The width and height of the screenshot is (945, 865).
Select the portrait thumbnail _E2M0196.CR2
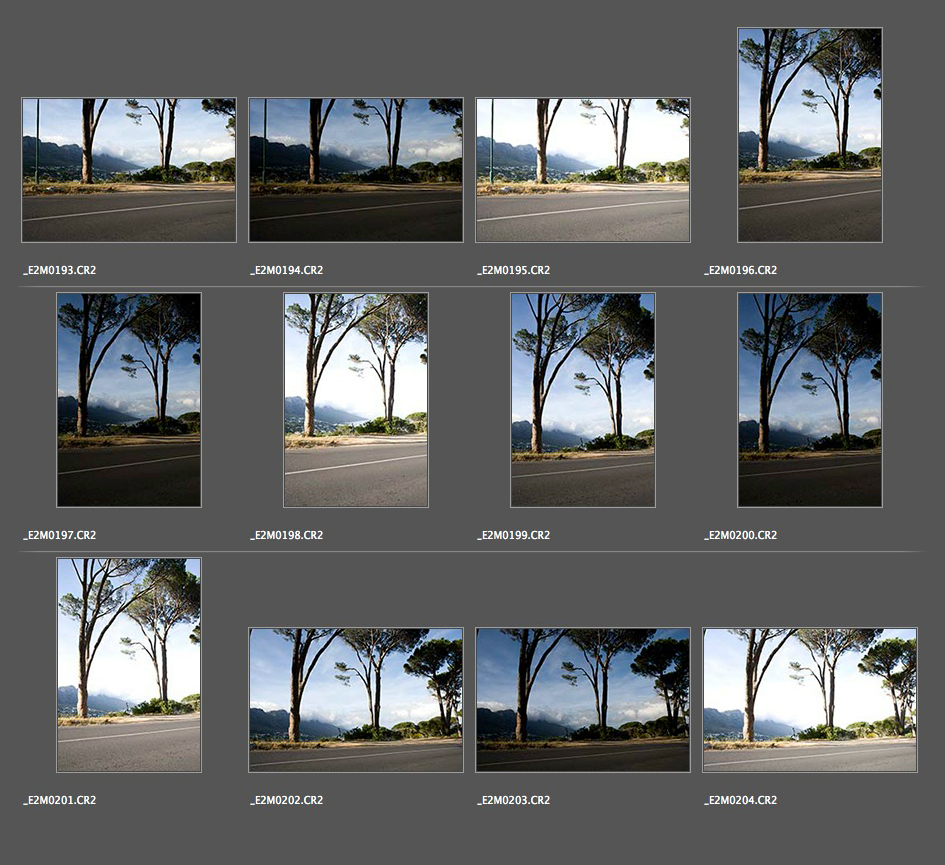(810, 135)
